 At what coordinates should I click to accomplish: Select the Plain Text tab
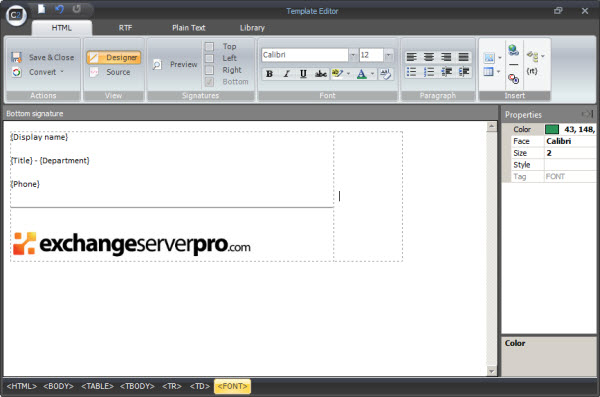tap(189, 28)
